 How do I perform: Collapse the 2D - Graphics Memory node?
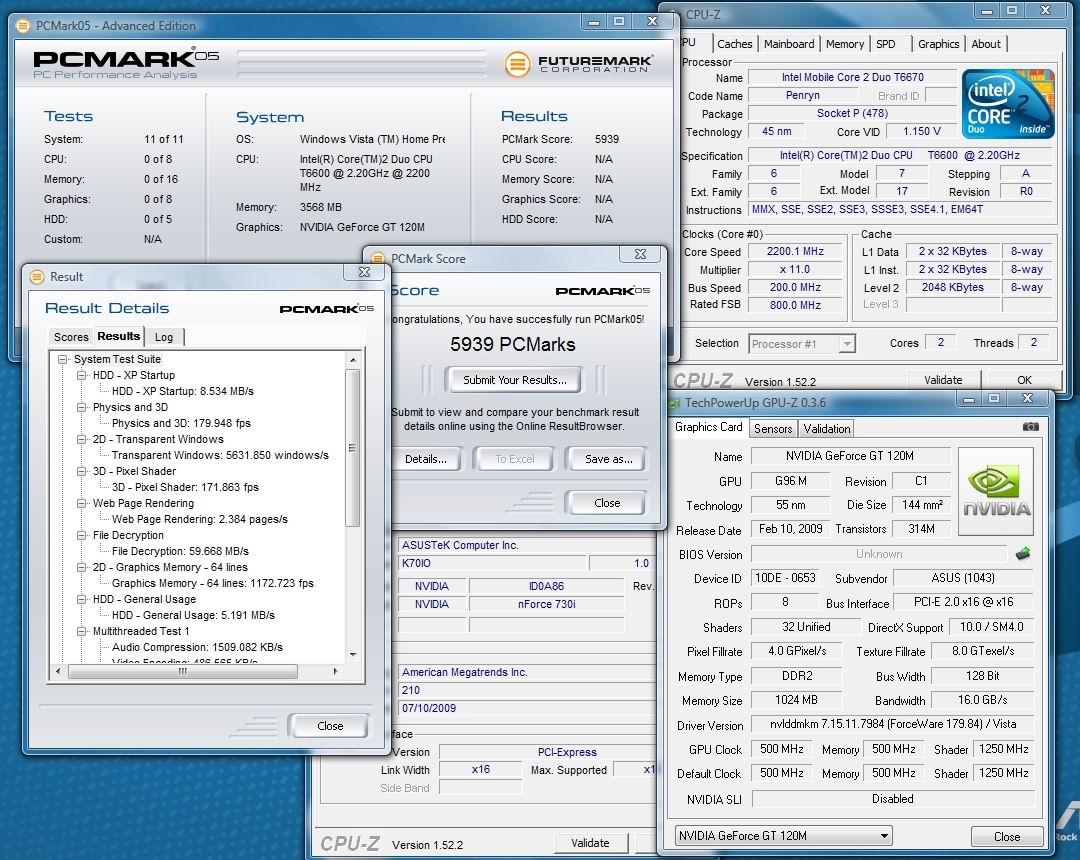[x=82, y=567]
